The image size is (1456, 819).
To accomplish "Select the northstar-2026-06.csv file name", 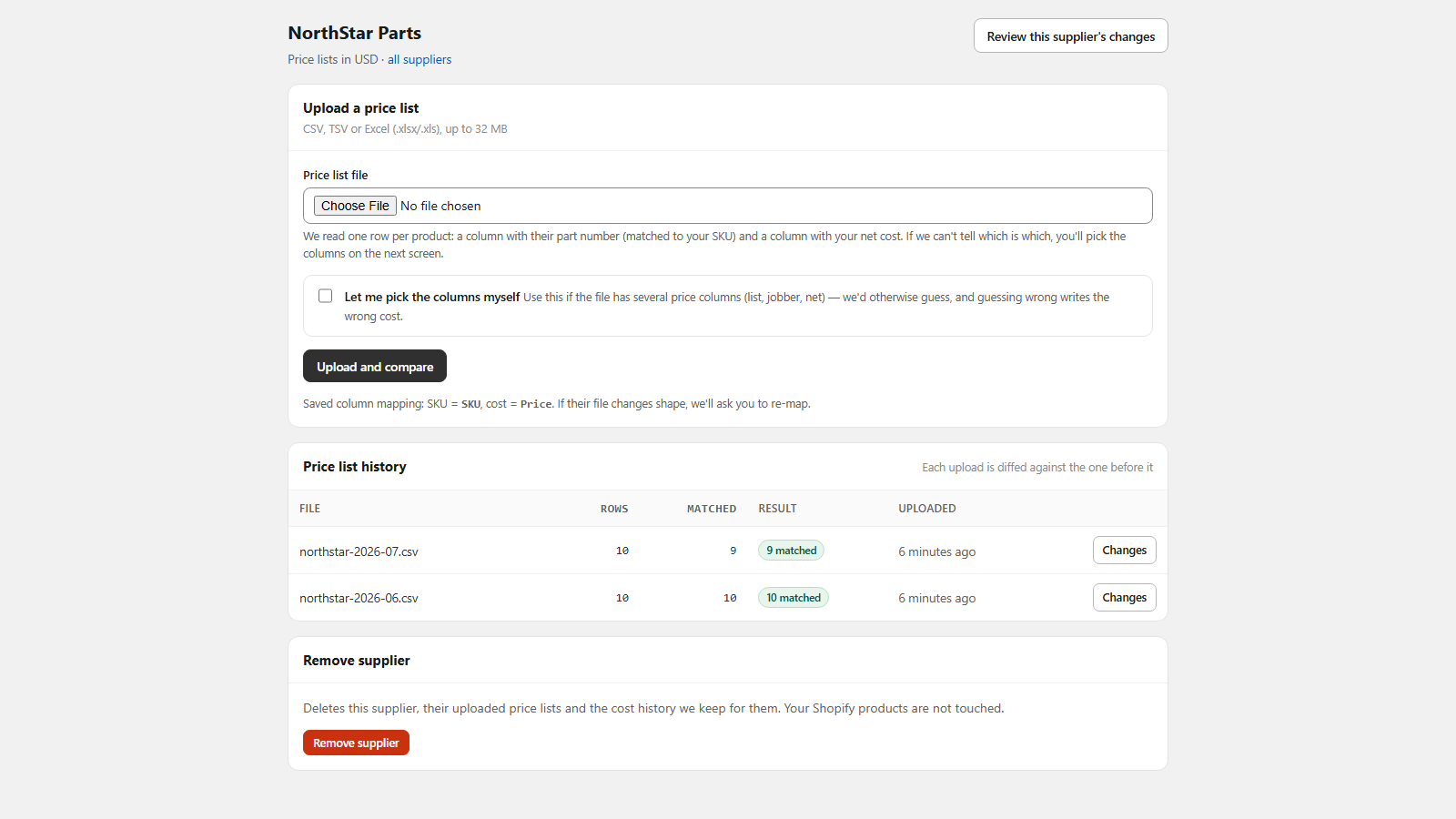I will coord(359,598).
